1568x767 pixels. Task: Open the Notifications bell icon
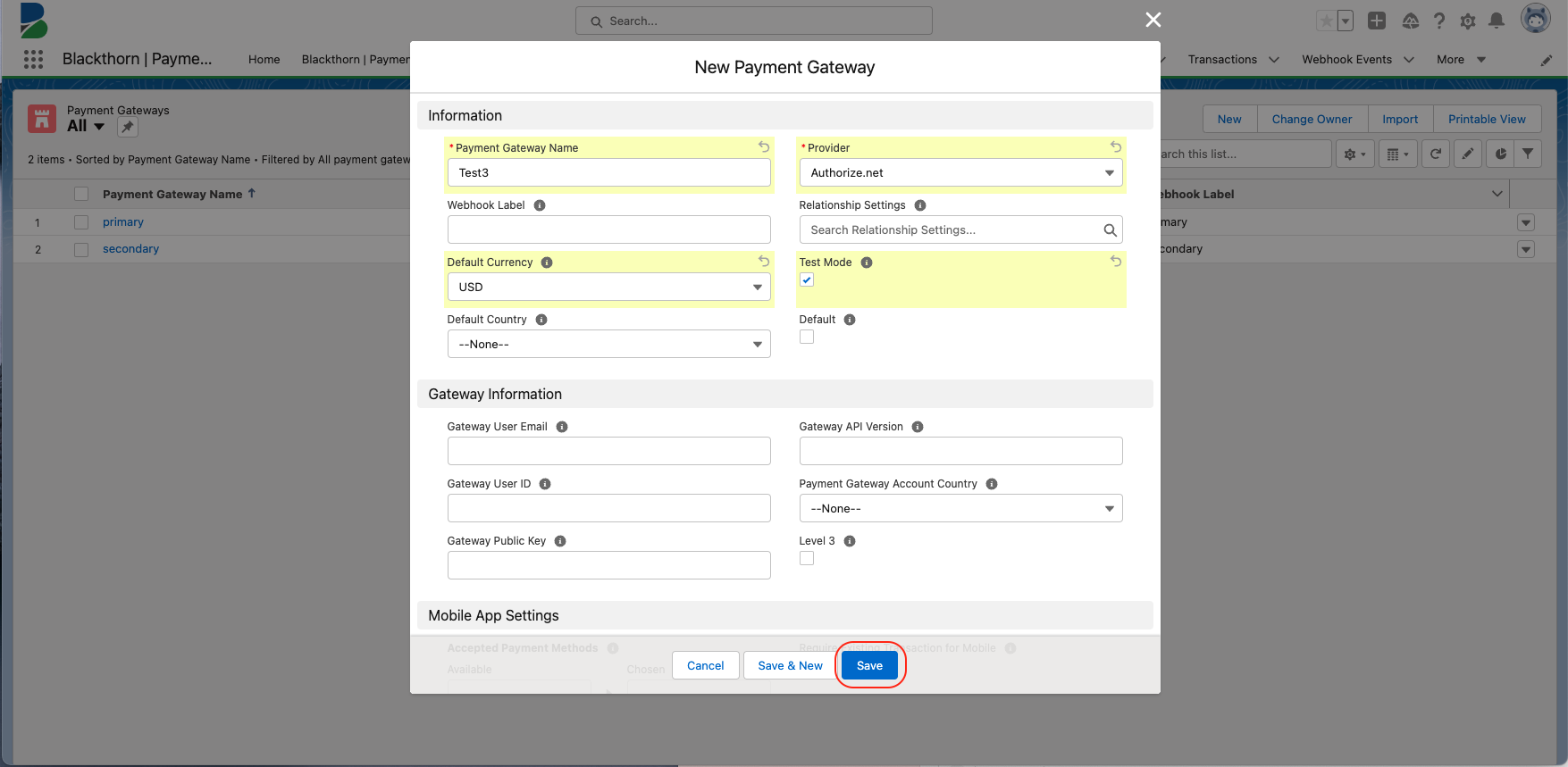point(1497,21)
